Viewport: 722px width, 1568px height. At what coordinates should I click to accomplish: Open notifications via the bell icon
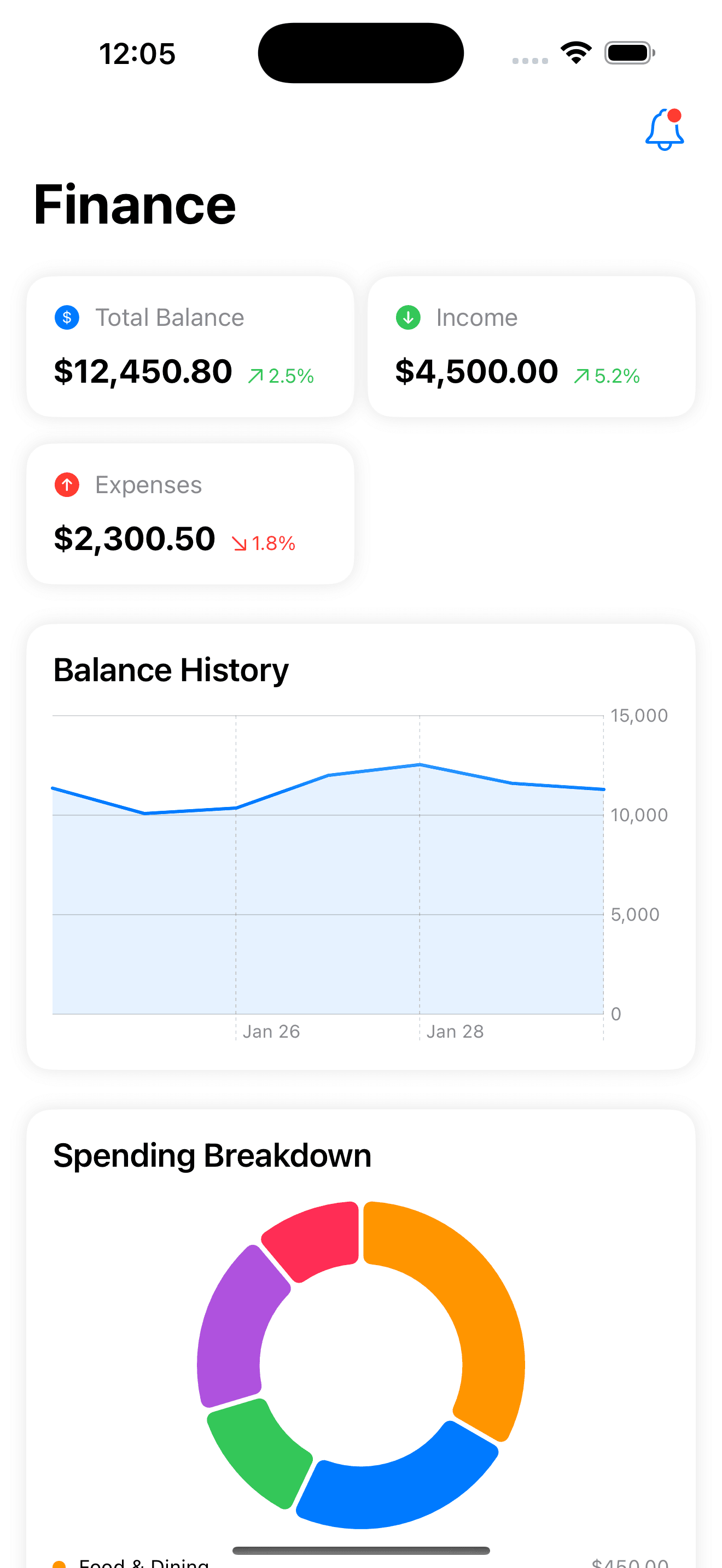(x=663, y=130)
